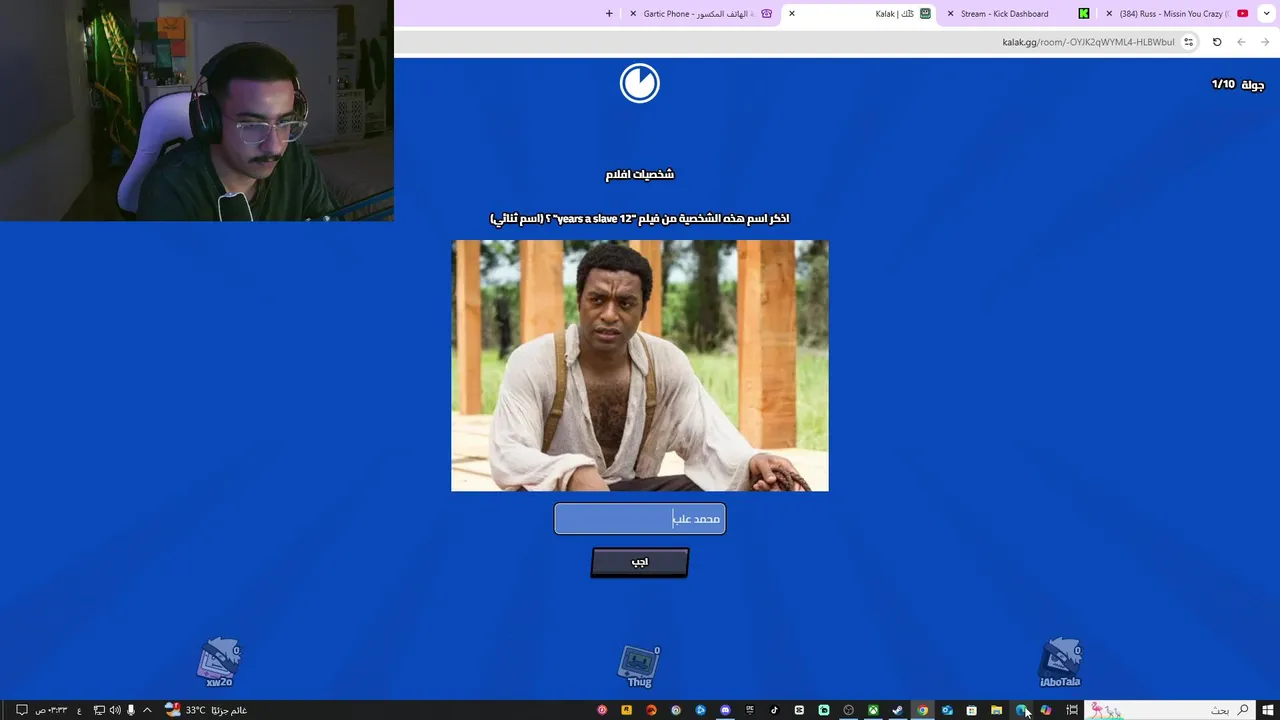Viewport: 1280px width, 720px height.
Task: Focus the answer input field
Action: pyautogui.click(x=640, y=518)
